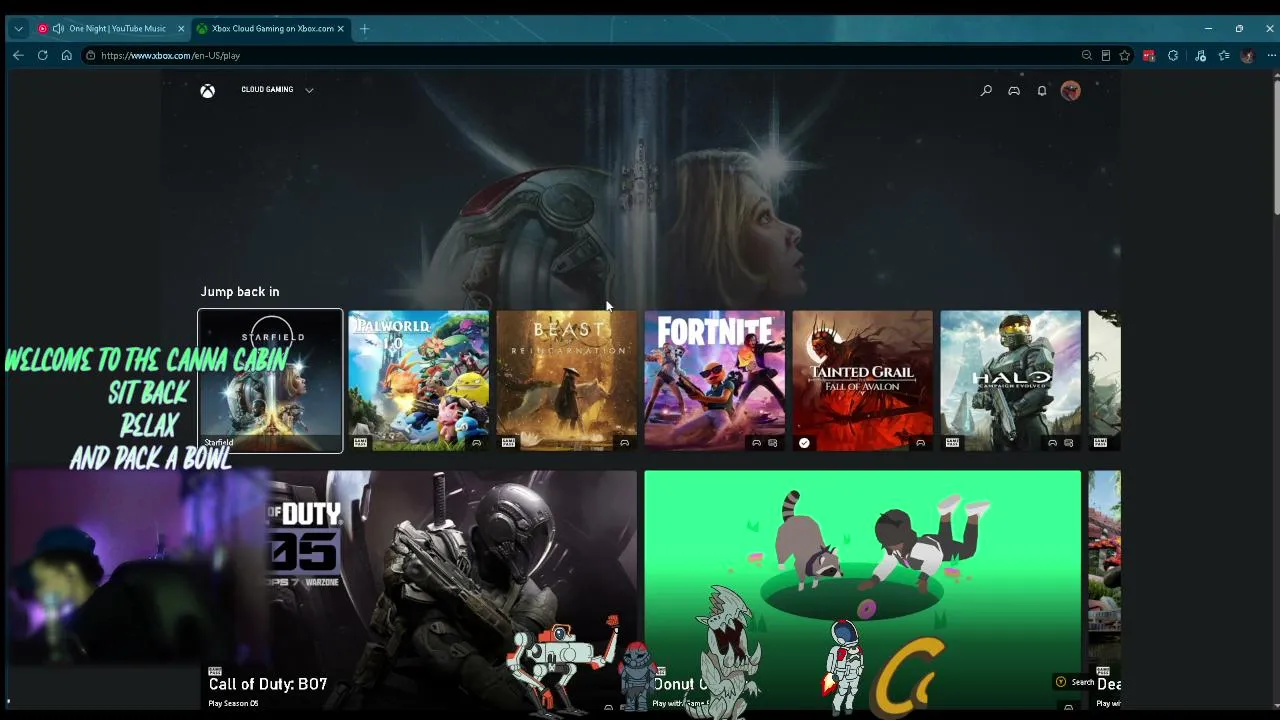Click the Search button with Y badge
Viewport: 1280px width, 720px height.
tap(1076, 682)
